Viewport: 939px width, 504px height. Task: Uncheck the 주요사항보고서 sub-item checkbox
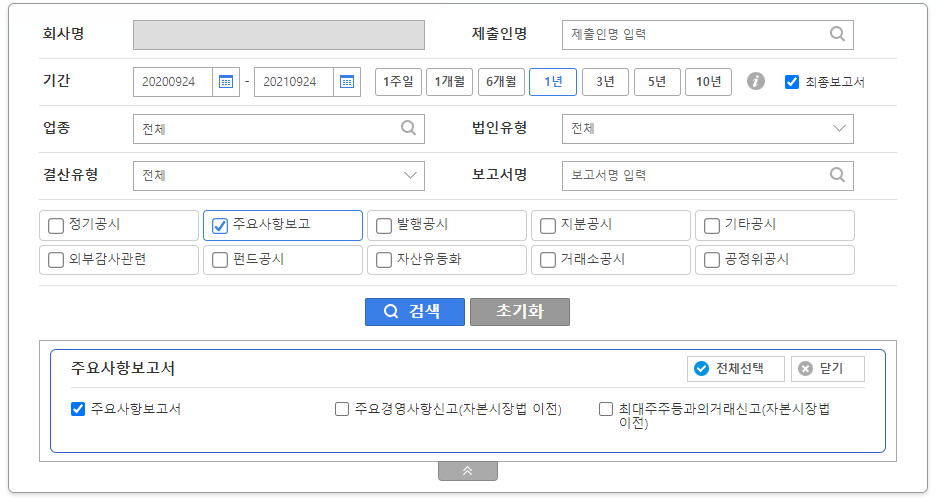click(78, 409)
